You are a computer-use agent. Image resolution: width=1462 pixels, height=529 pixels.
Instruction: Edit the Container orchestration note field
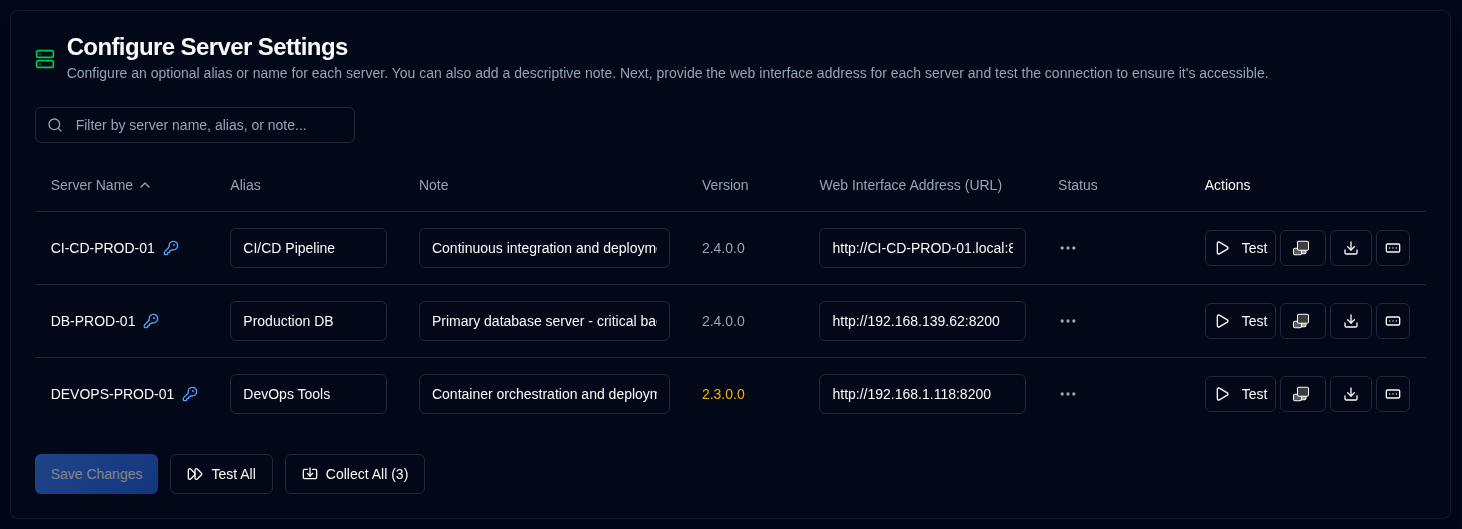[x=544, y=394]
